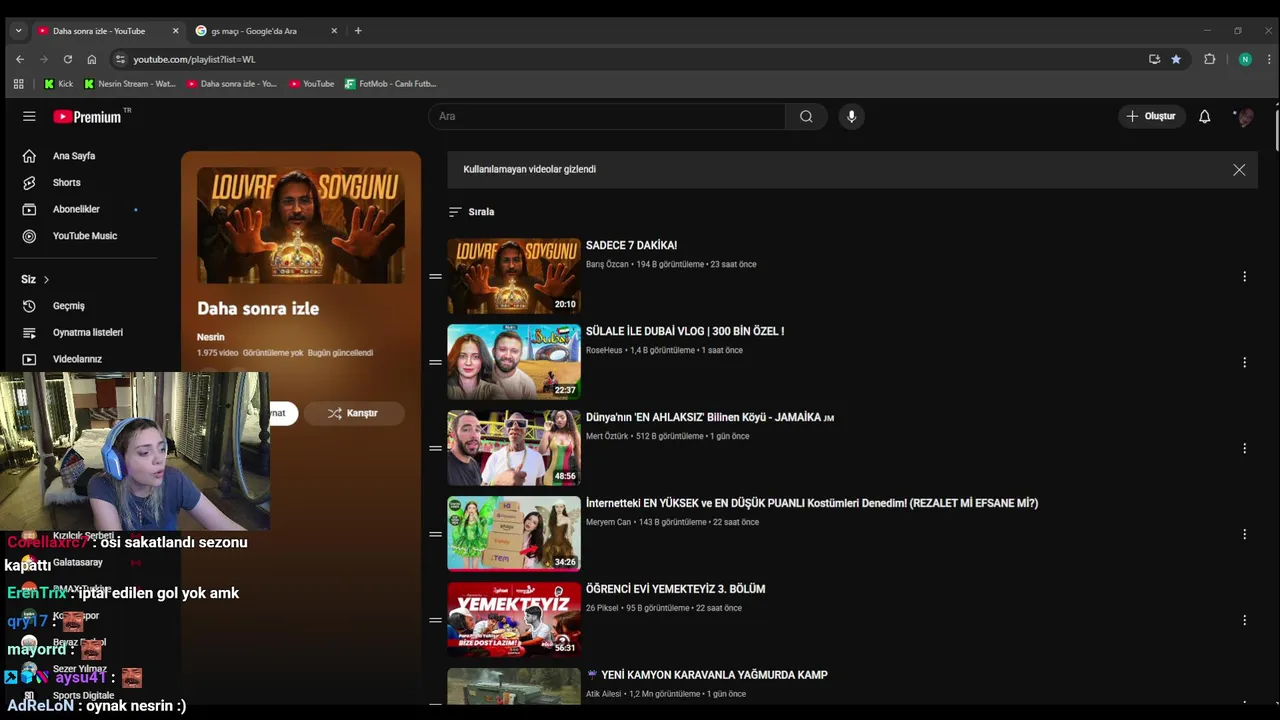Open the JAMAİKA video thumbnail
The image size is (1280, 720).
point(514,448)
